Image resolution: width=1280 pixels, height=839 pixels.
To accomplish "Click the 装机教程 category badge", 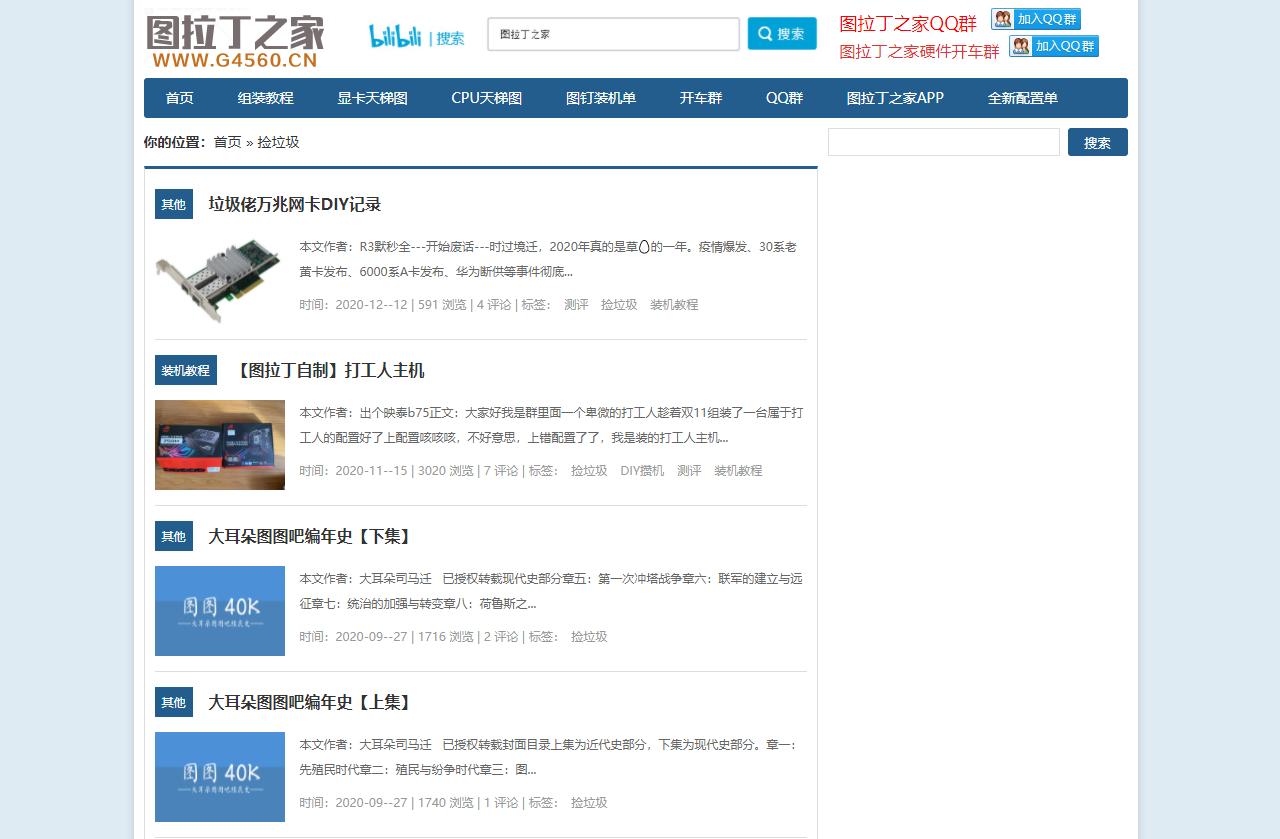I will (184, 369).
